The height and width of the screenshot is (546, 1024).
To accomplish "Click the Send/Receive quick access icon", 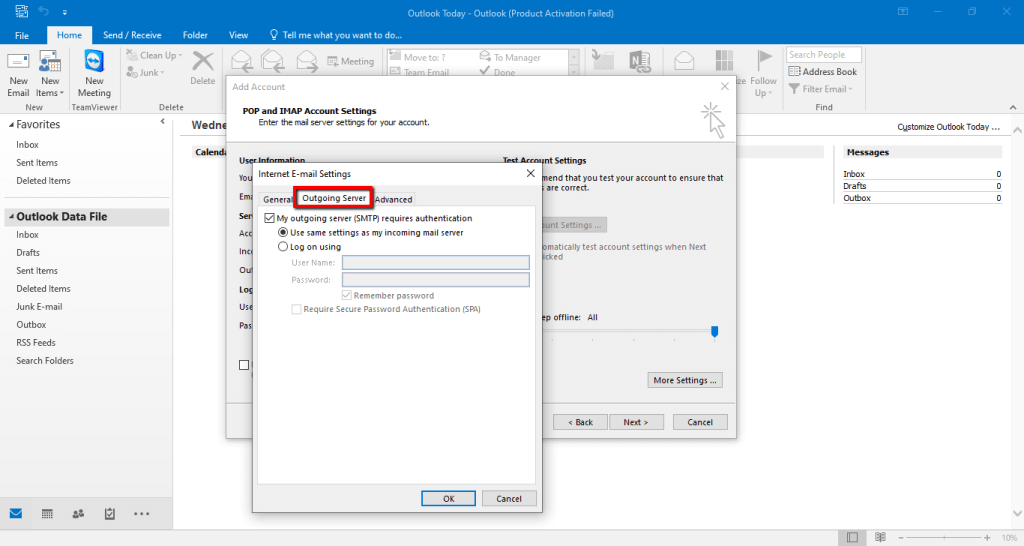I will coord(22,11).
